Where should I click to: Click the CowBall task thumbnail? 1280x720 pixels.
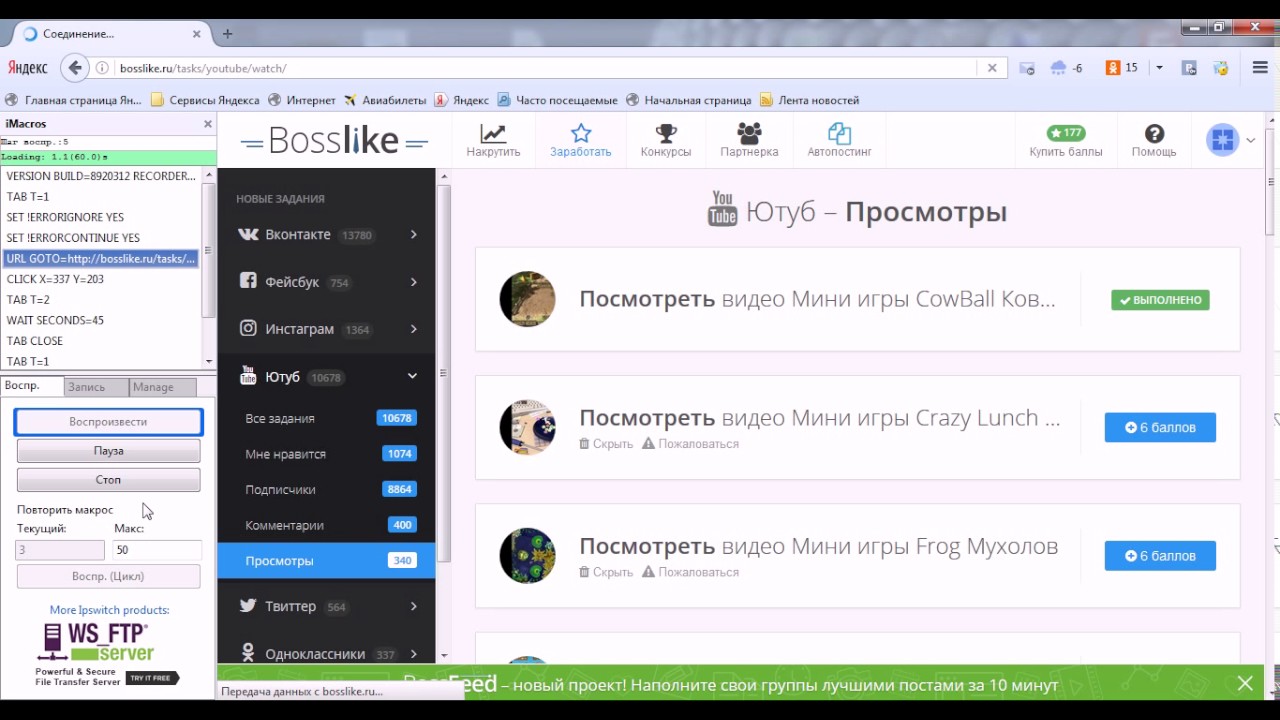[527, 299]
